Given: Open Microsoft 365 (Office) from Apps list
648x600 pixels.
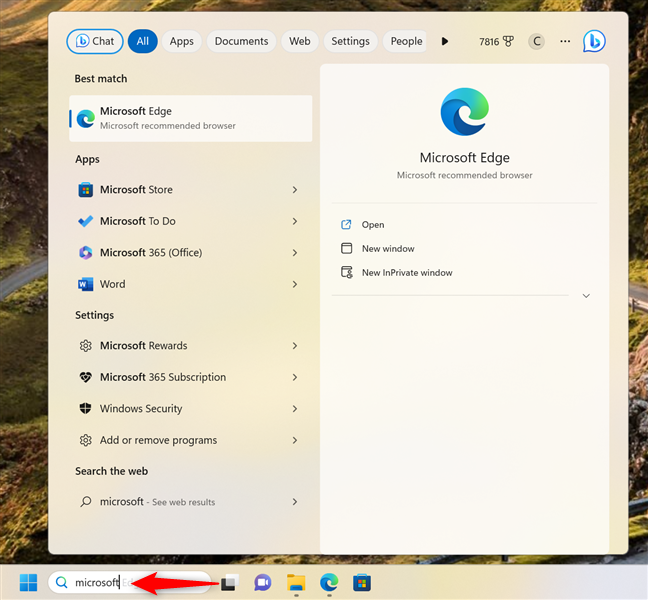Looking at the screenshot, I should (191, 253).
